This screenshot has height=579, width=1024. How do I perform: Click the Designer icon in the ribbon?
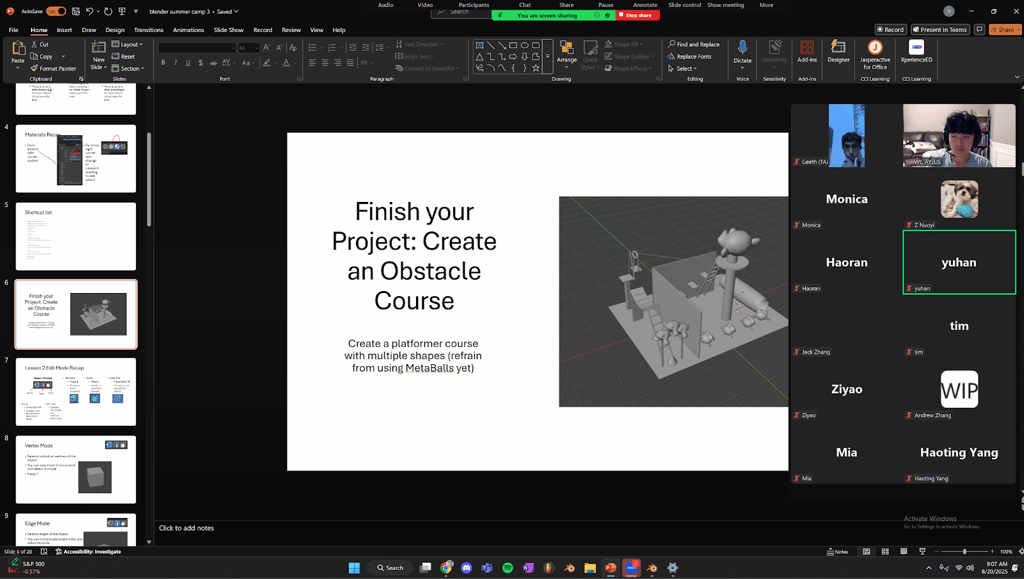(838, 50)
